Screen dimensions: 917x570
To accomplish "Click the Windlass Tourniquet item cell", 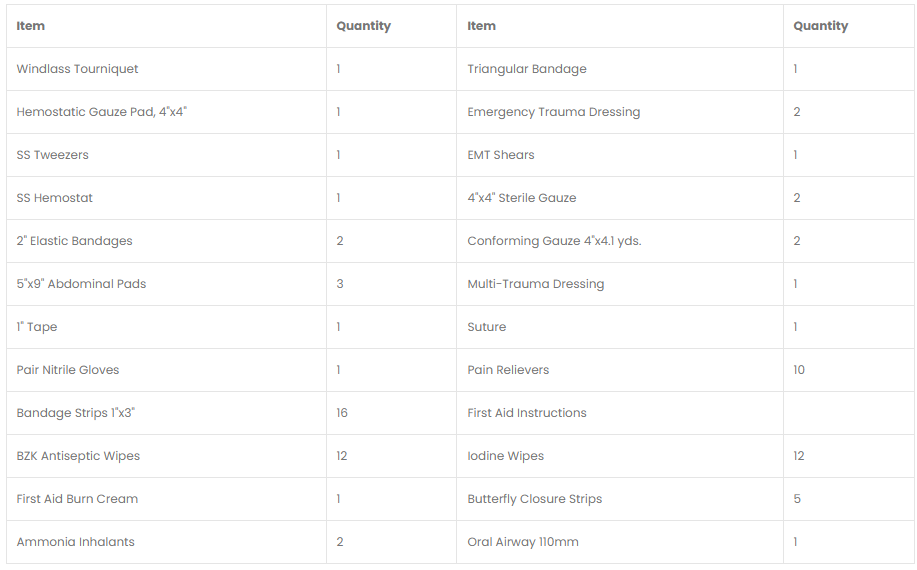I will [x=166, y=69].
